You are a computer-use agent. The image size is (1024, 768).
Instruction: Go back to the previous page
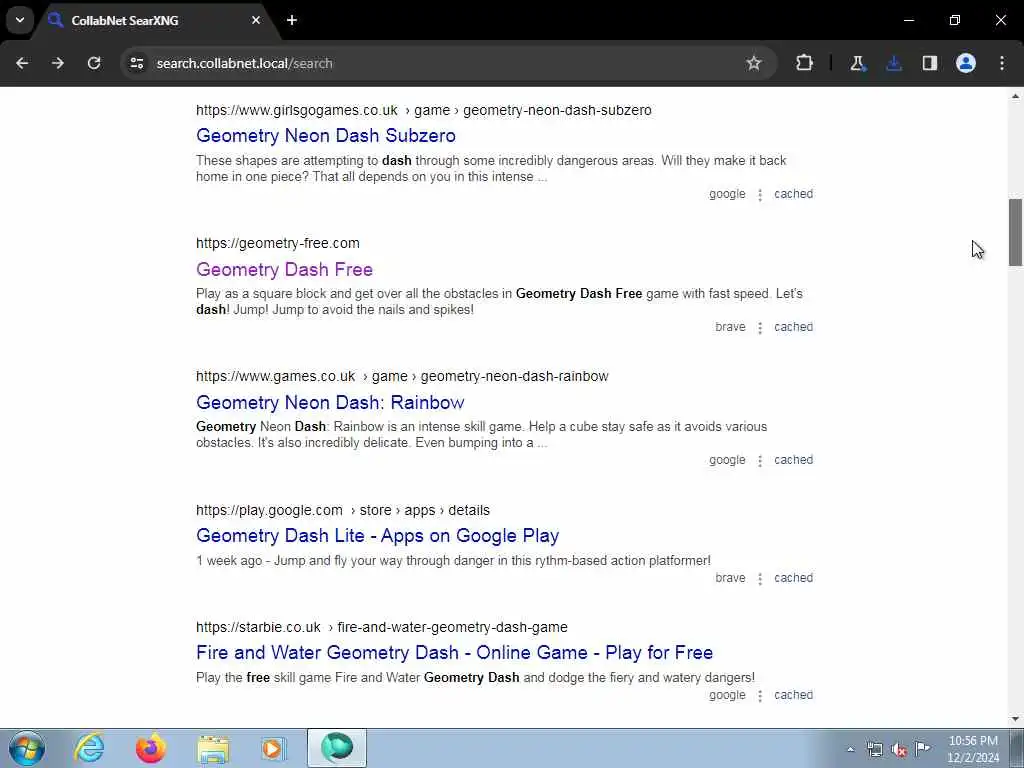22,63
